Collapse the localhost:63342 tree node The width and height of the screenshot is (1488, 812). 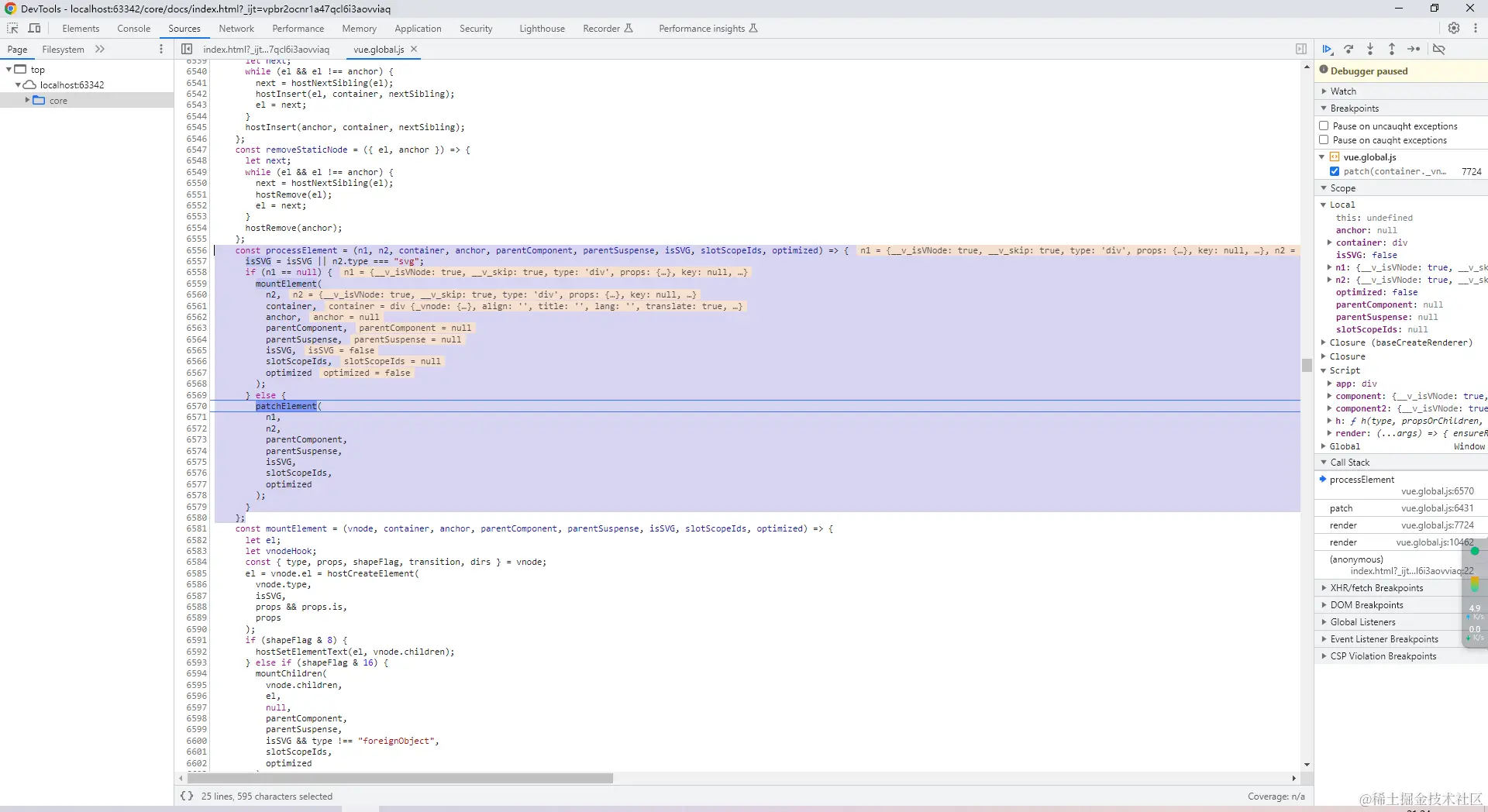tap(18, 85)
